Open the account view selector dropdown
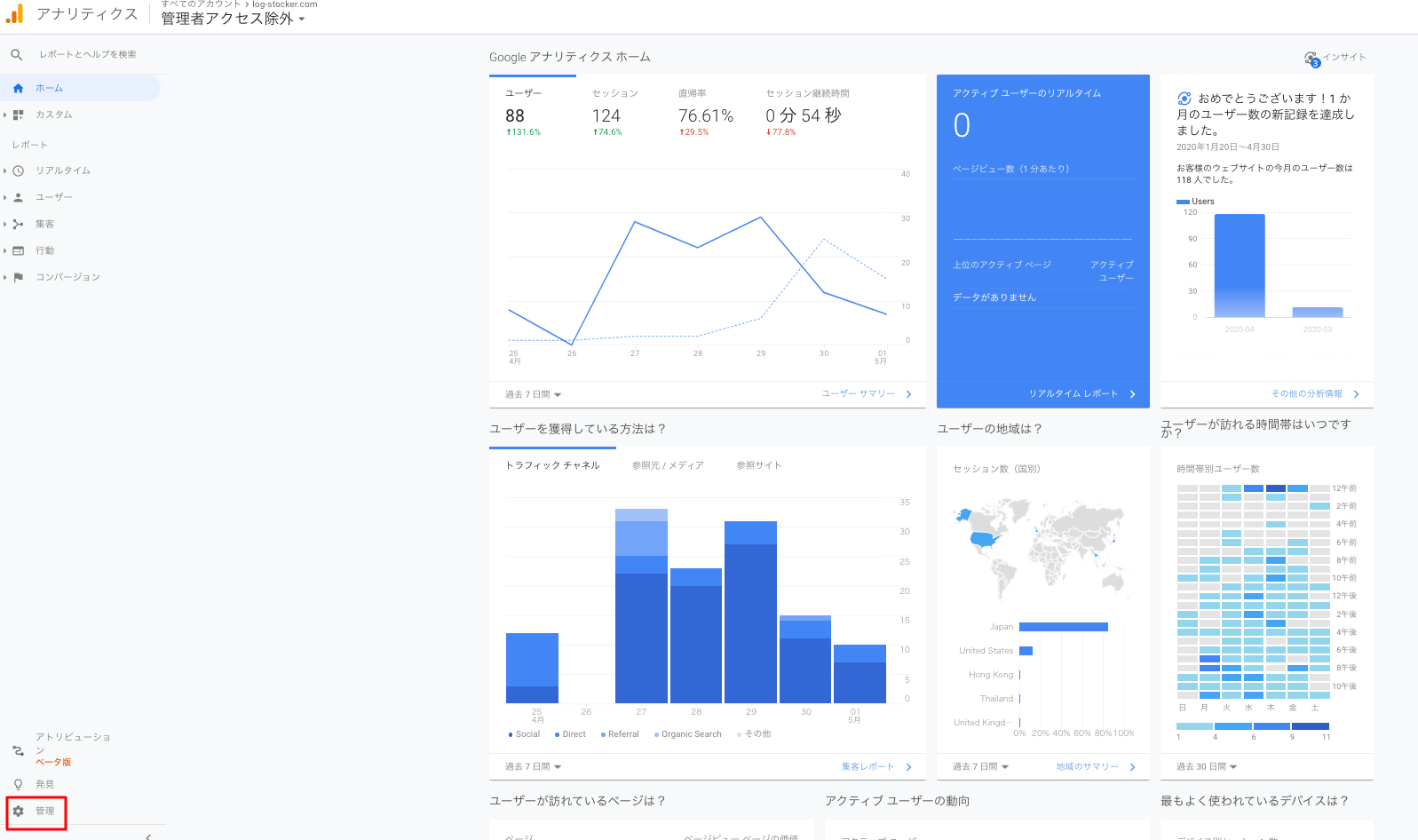This screenshot has width=1418, height=840. coord(233,19)
